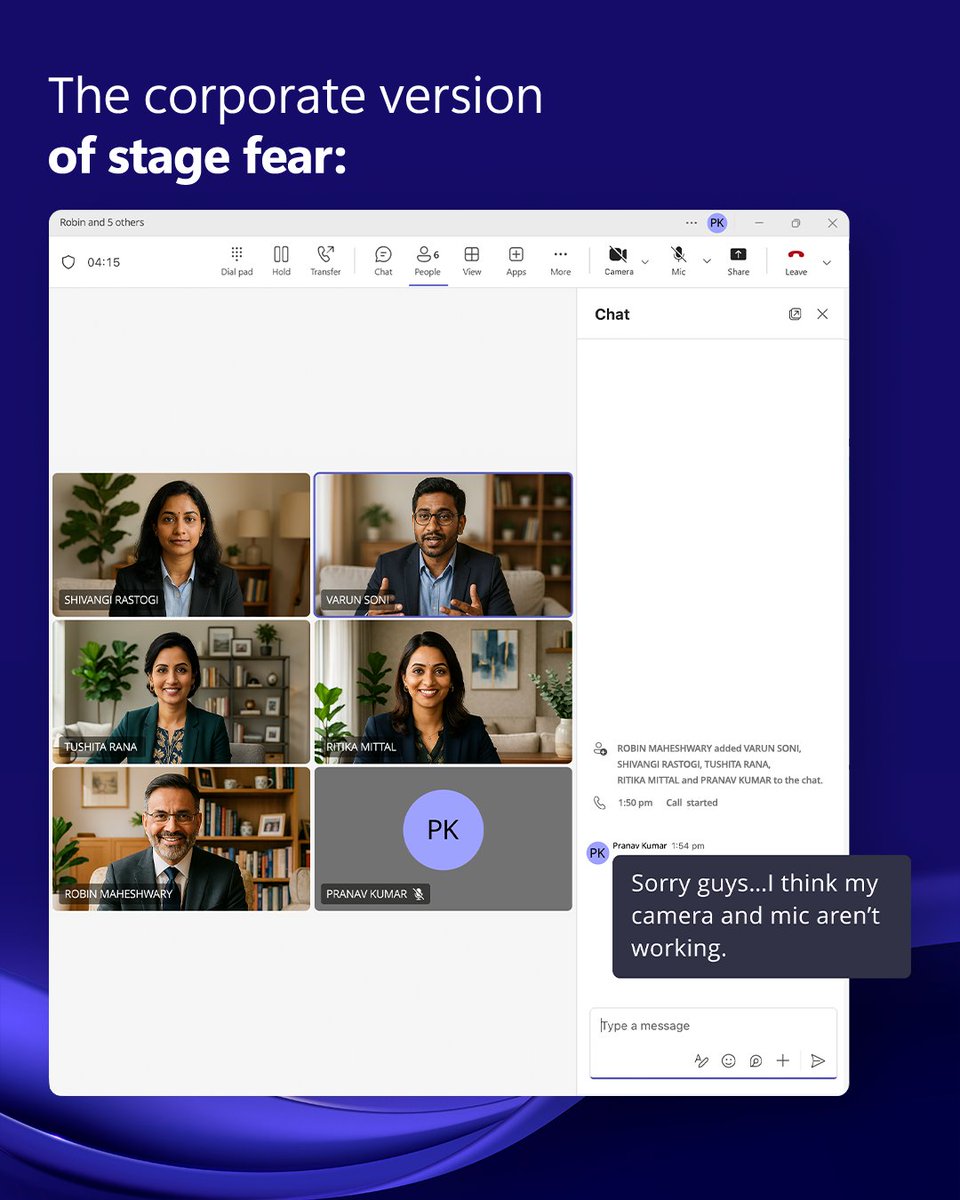Click the Call started entry
The image size is (960, 1200).
[x=692, y=803]
